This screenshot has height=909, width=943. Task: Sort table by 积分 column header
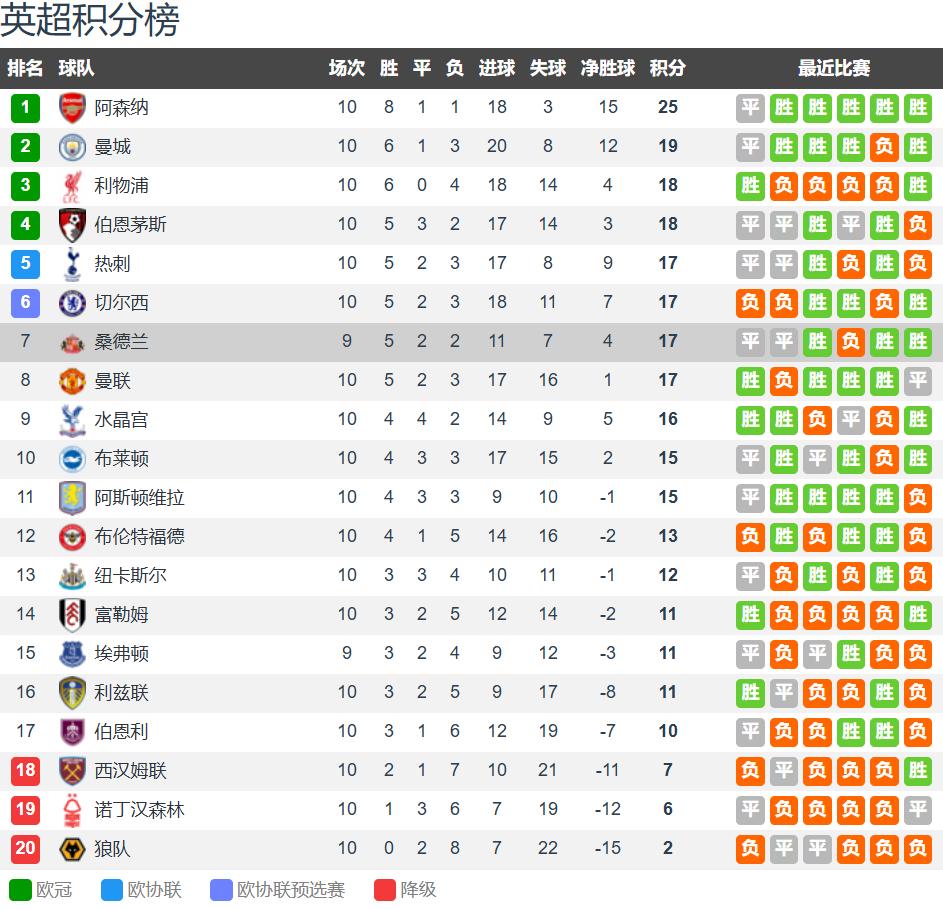click(x=667, y=68)
